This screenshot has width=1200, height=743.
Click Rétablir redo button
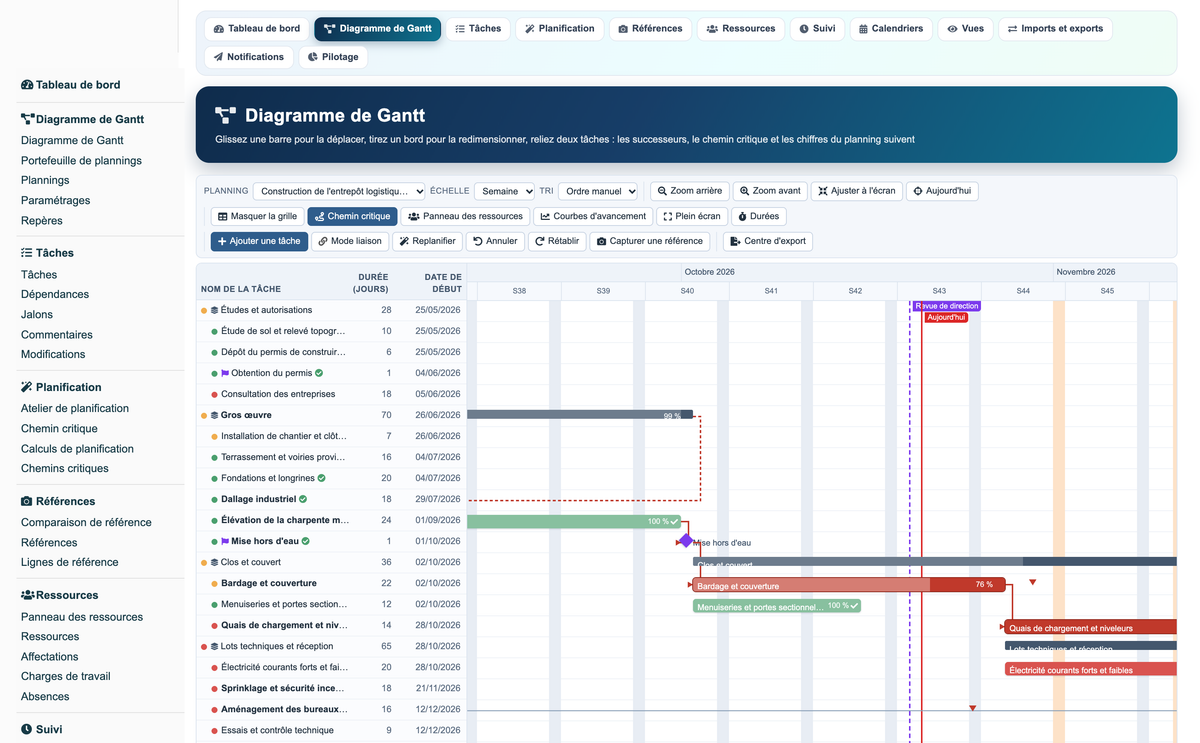[557, 241]
